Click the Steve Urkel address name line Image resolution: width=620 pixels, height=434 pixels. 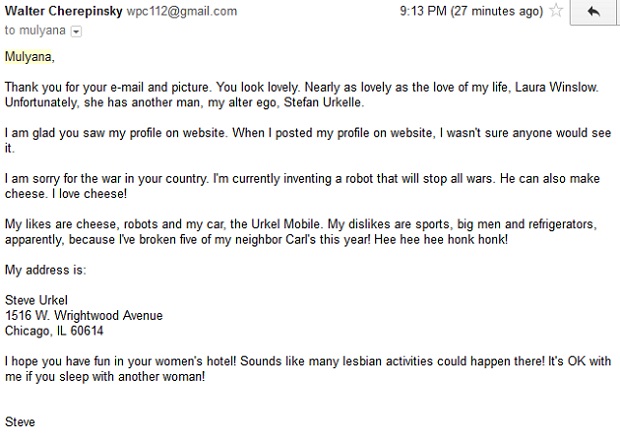coord(36,300)
